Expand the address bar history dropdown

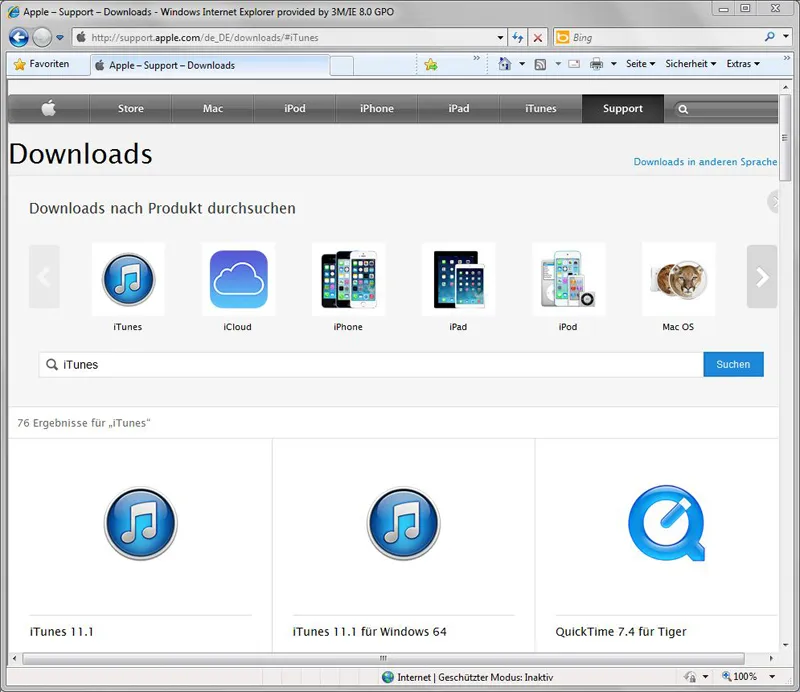coord(500,37)
